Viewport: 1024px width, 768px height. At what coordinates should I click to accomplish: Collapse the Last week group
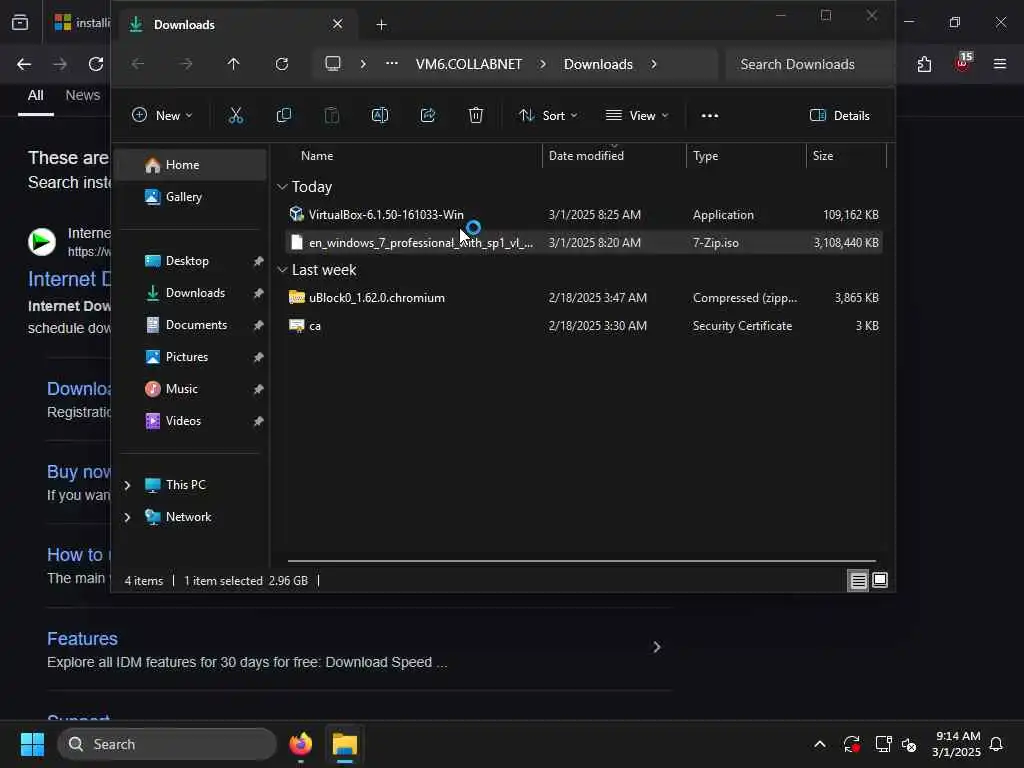282,270
